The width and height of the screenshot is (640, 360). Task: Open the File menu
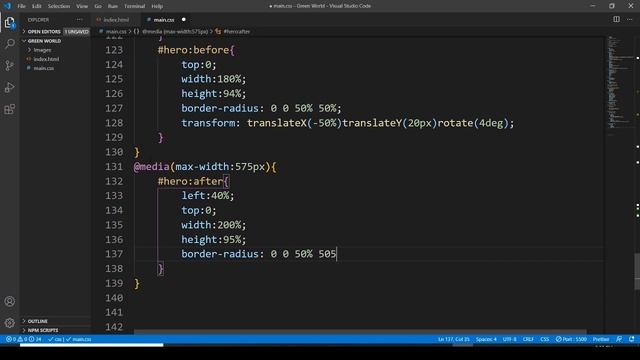21,6
